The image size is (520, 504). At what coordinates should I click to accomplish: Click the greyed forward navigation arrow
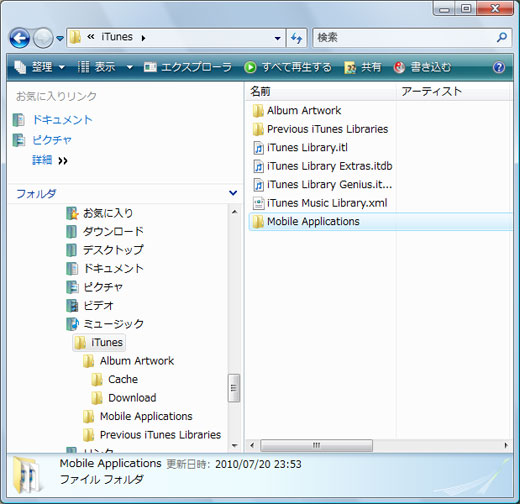tap(43, 38)
